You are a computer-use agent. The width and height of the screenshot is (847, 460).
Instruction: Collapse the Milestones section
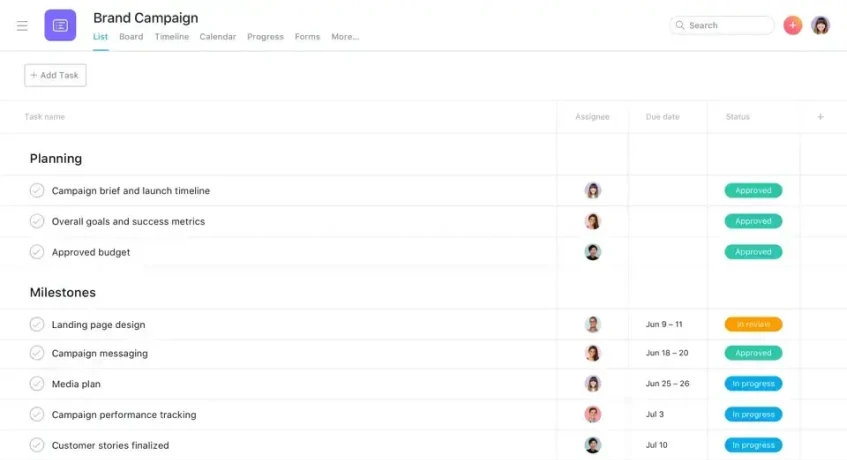[62, 293]
